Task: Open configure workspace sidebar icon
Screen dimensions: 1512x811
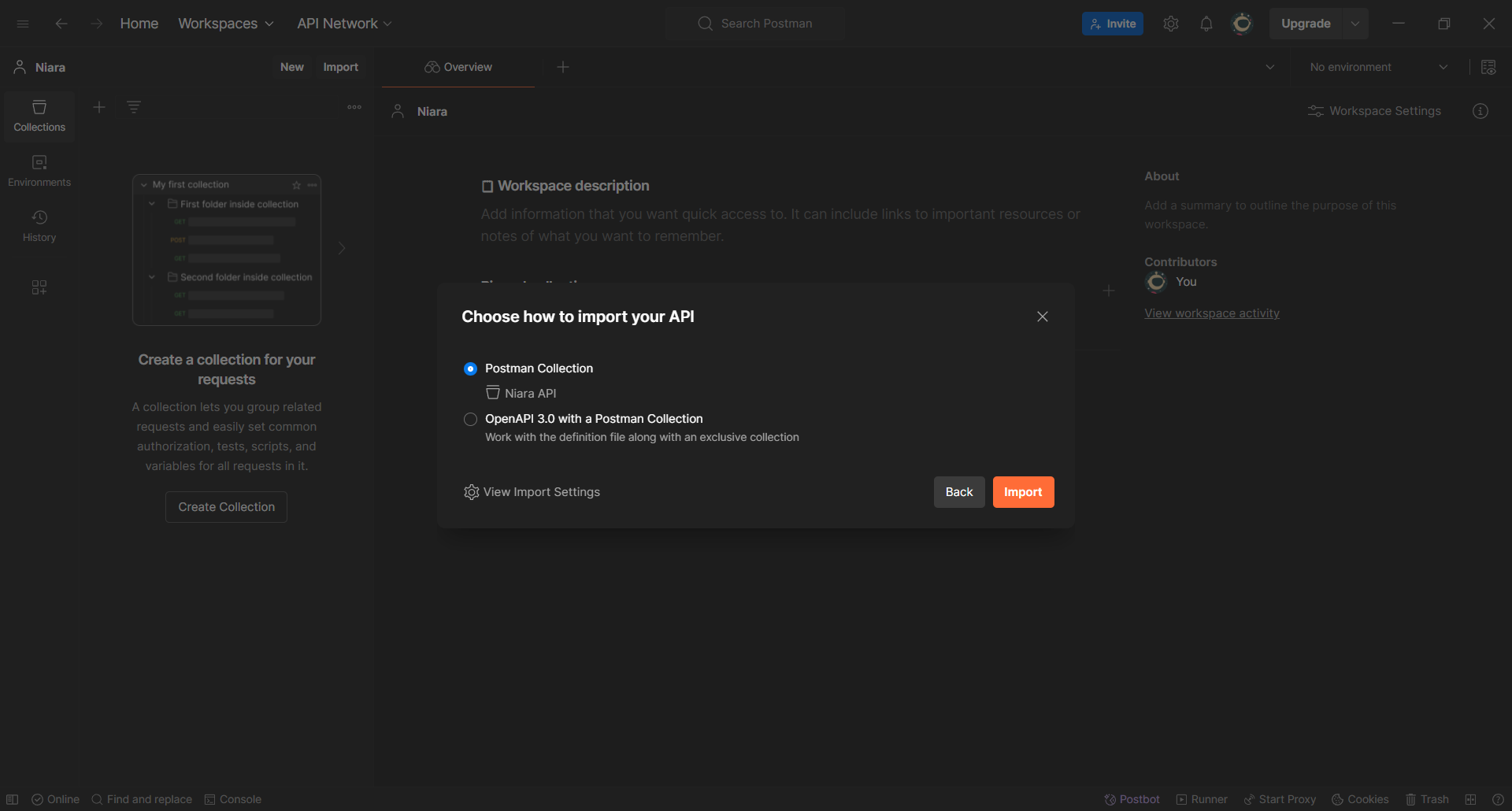Action: coord(39,287)
